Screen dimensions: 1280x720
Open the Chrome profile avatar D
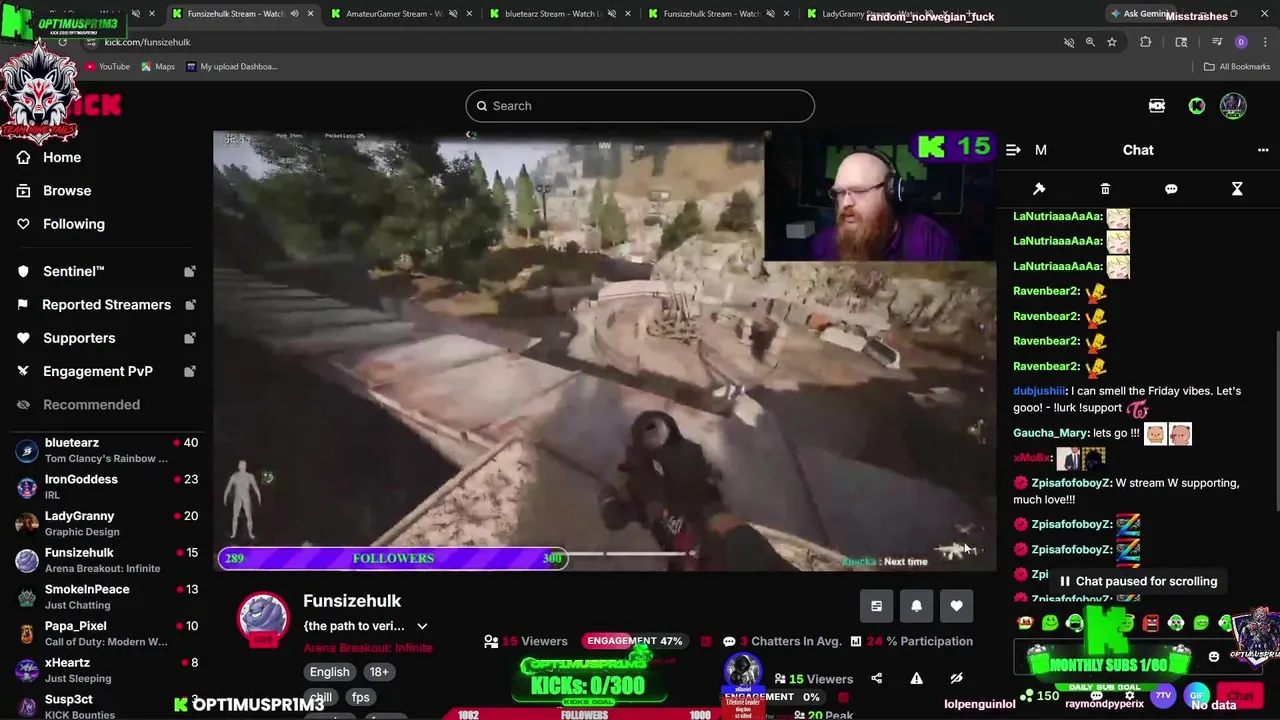point(1241,42)
